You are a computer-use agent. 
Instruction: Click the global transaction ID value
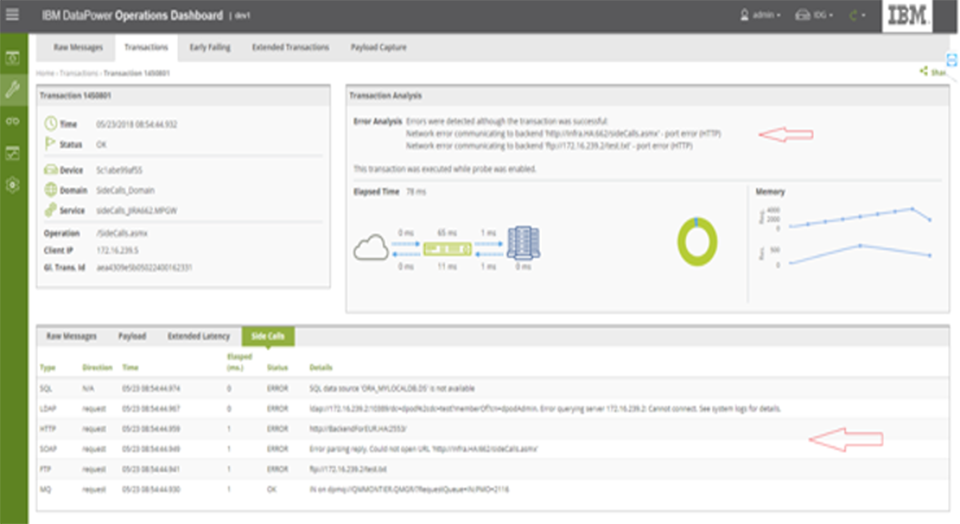[x=144, y=268]
